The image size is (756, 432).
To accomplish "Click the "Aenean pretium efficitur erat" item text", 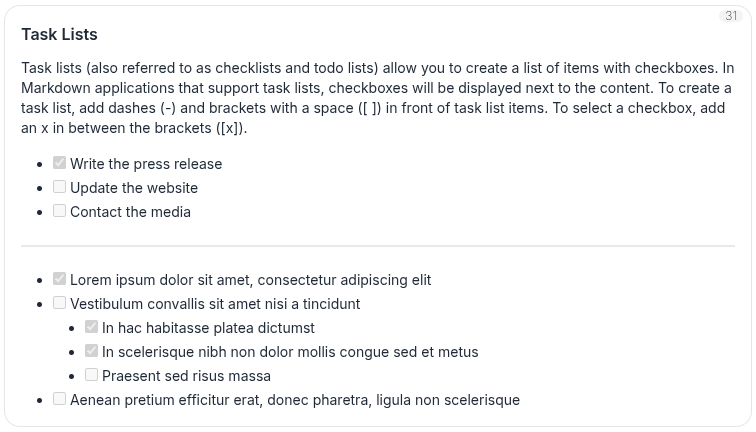I will [x=295, y=400].
